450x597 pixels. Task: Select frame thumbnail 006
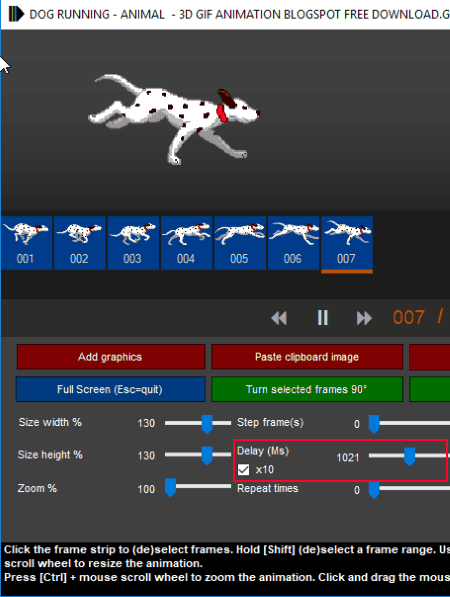[x=294, y=243]
